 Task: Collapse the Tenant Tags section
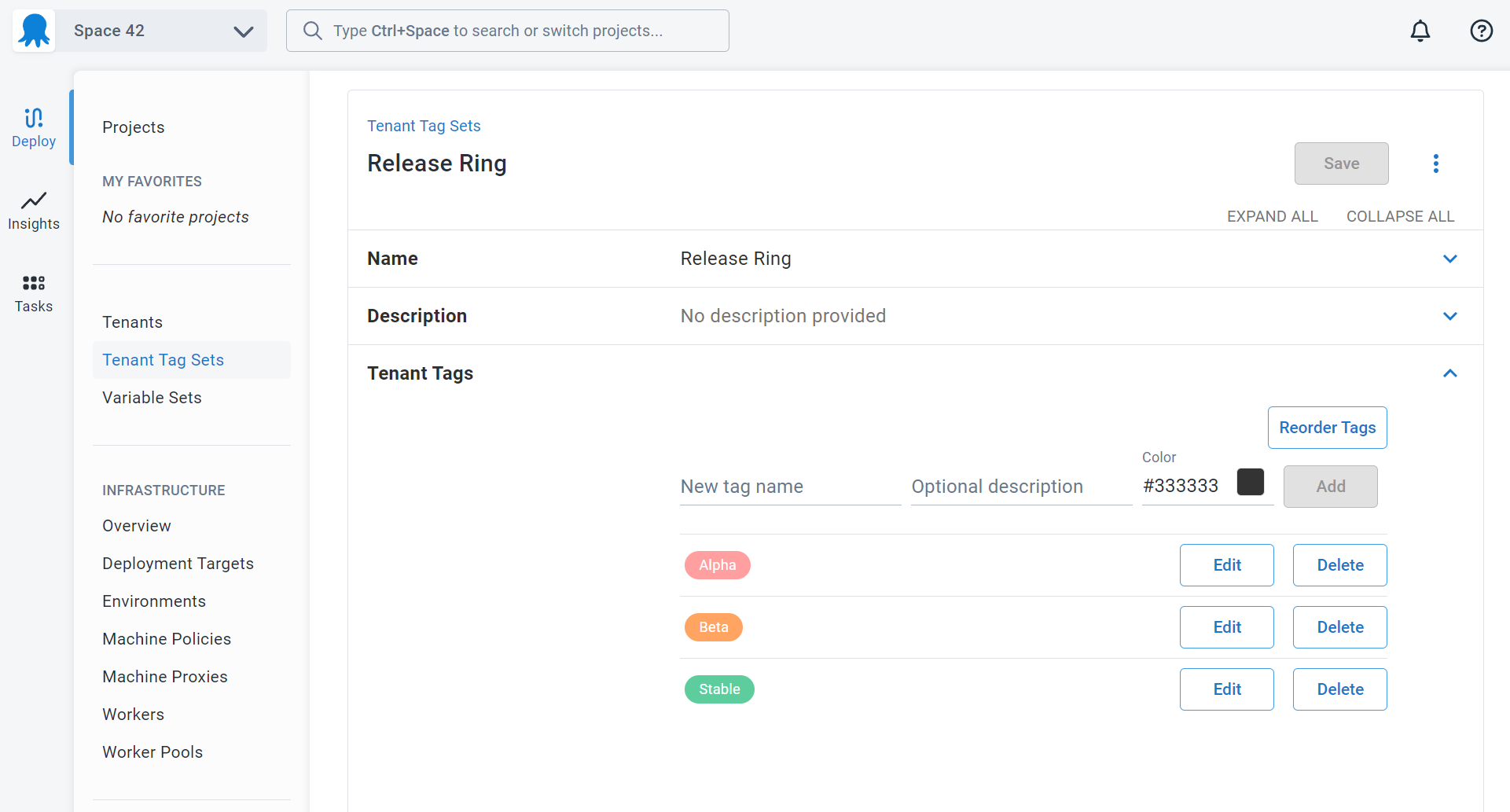[1450, 373]
